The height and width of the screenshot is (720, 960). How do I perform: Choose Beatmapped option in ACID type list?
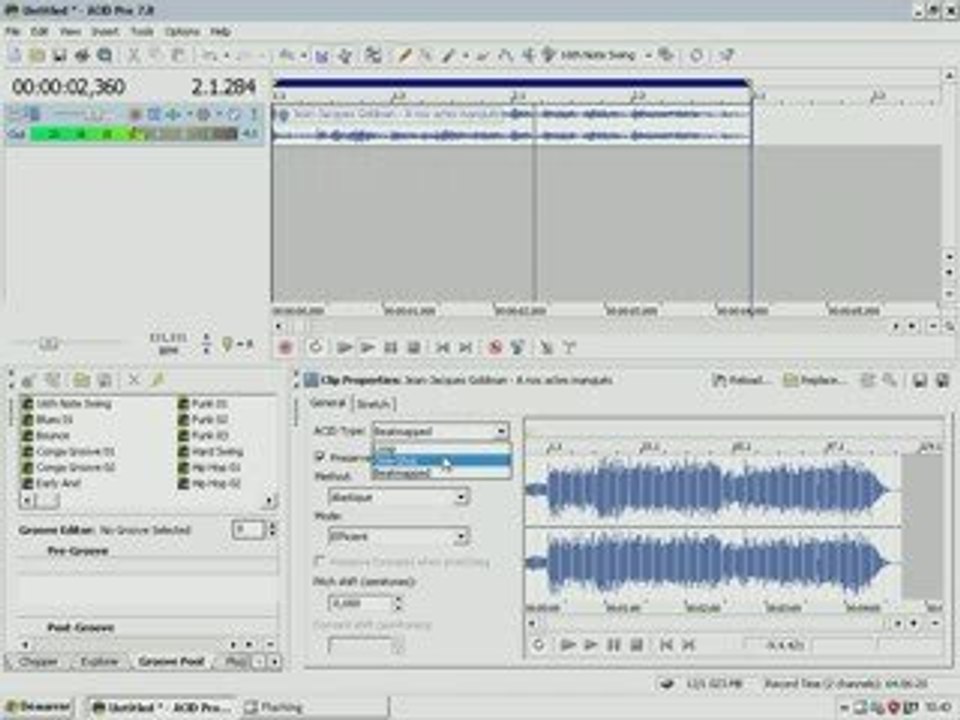coord(441,473)
